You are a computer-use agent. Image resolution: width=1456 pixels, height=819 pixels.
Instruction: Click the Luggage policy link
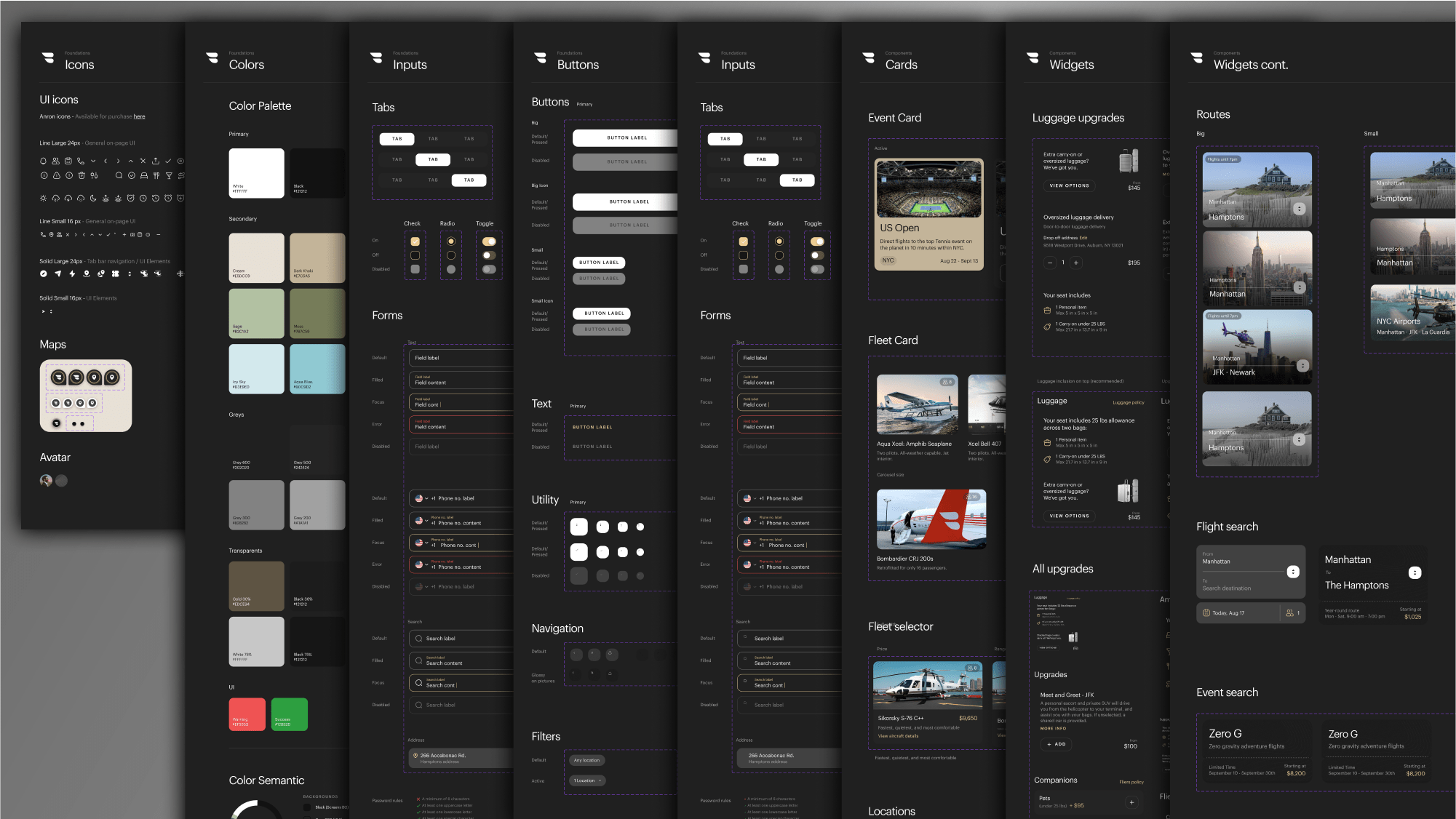tap(1128, 402)
